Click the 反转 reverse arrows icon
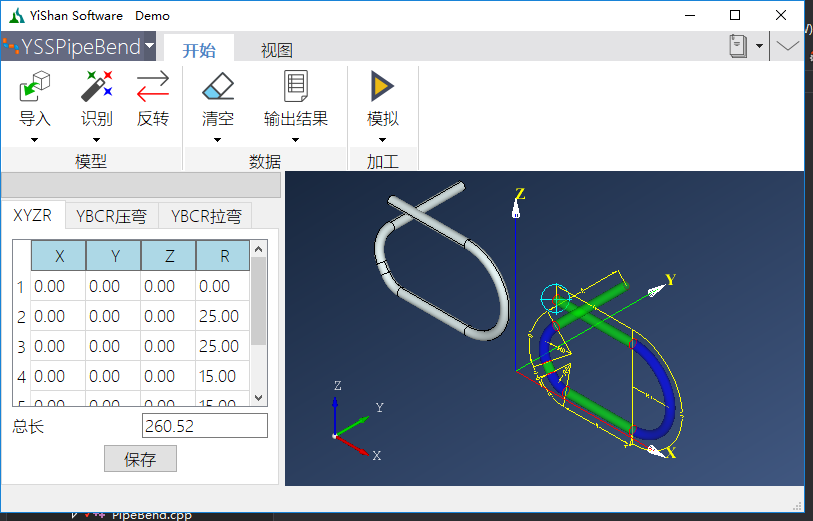Viewport: 813px width, 521px height. click(153, 86)
